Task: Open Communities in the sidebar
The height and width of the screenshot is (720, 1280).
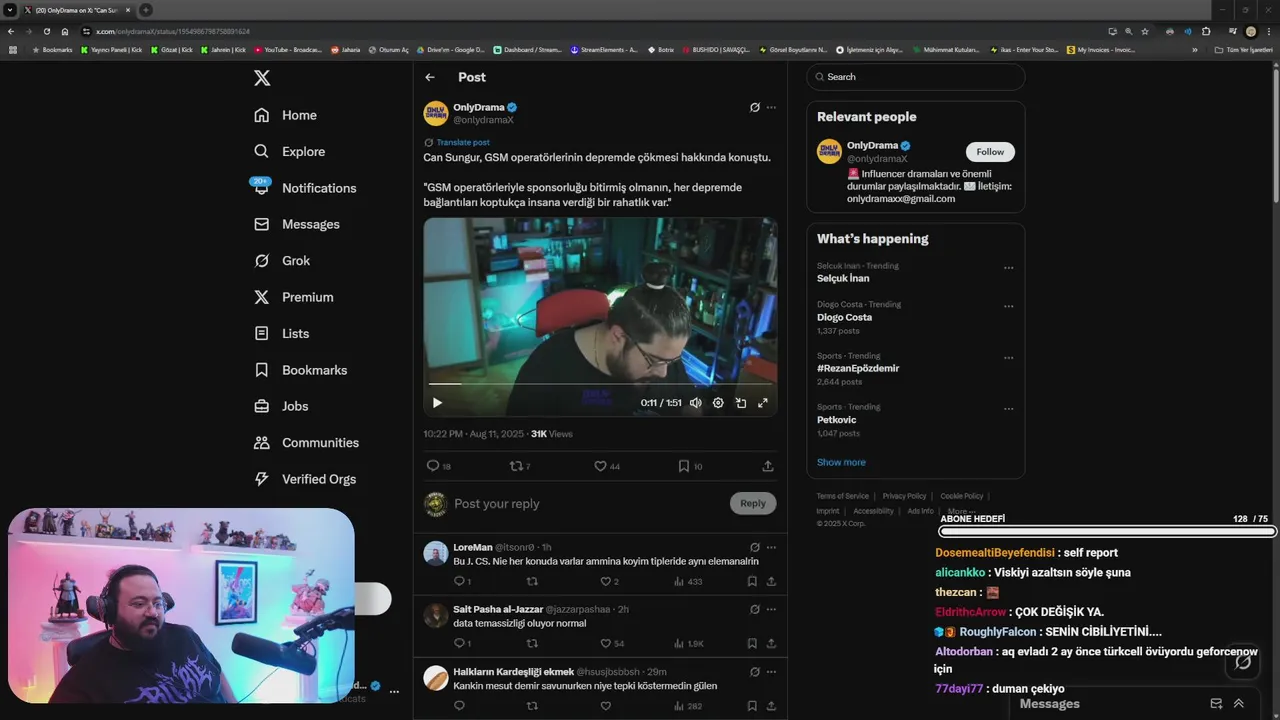Action: click(x=307, y=443)
